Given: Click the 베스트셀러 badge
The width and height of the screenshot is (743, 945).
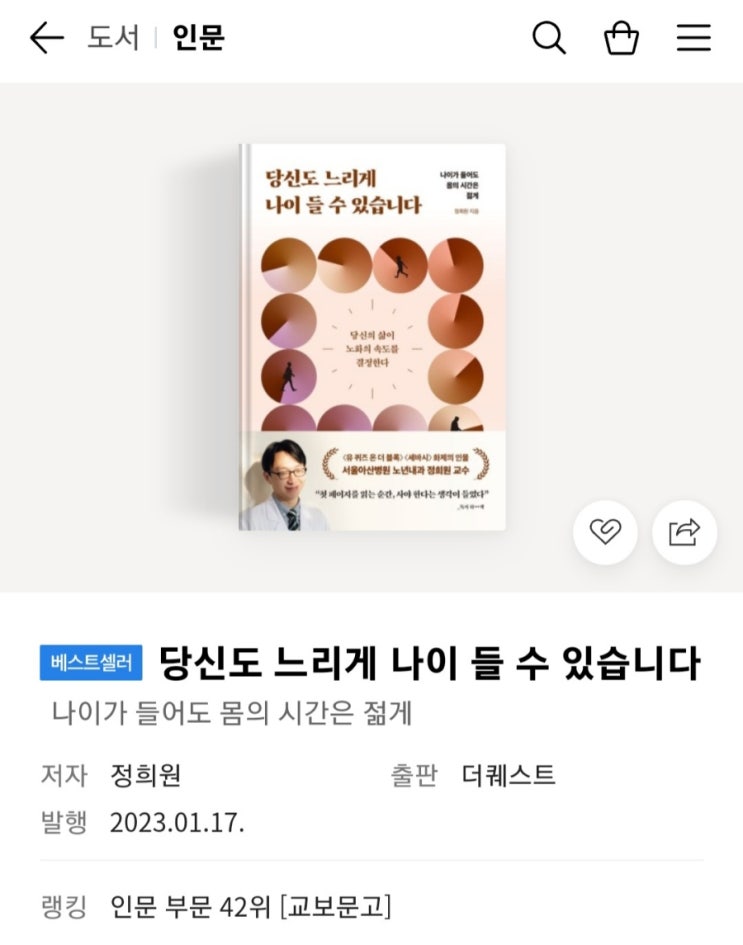Looking at the screenshot, I should (91, 662).
